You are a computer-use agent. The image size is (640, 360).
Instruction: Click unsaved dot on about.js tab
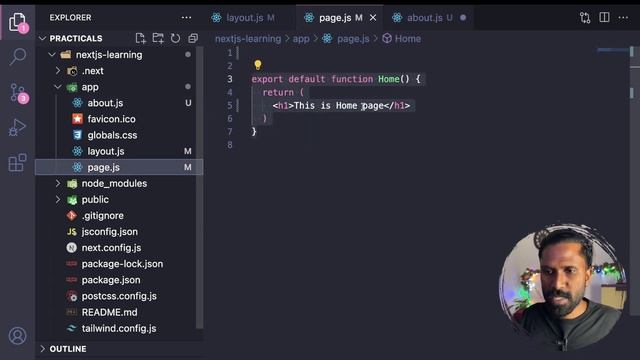pyautogui.click(x=463, y=18)
